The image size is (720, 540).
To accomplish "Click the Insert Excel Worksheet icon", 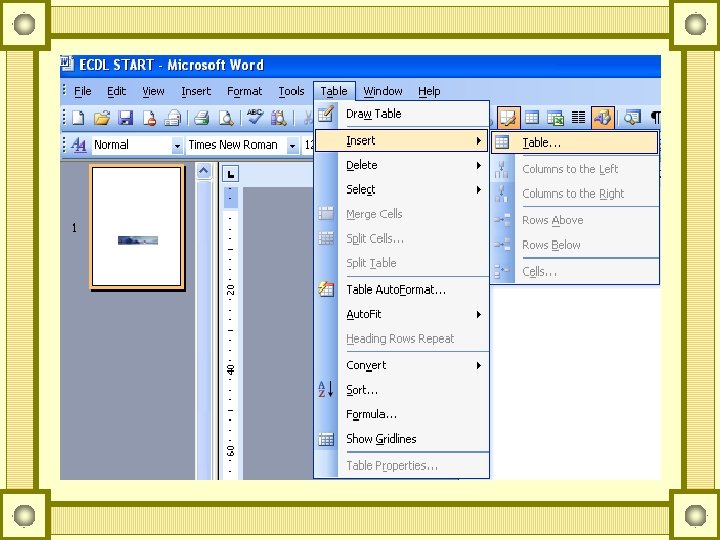I will click(x=555, y=118).
